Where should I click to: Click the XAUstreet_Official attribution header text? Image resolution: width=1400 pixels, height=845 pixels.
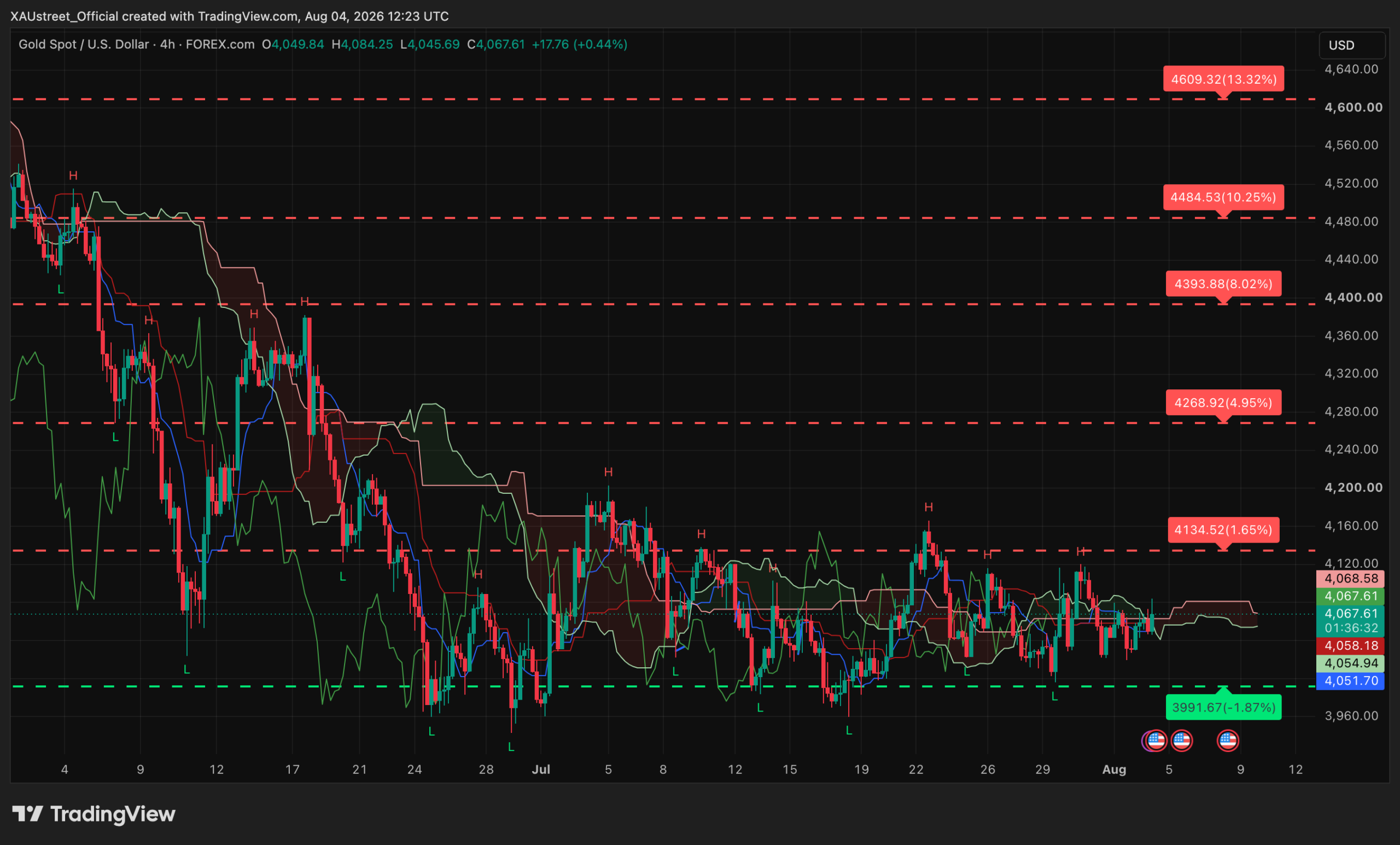[x=230, y=16]
